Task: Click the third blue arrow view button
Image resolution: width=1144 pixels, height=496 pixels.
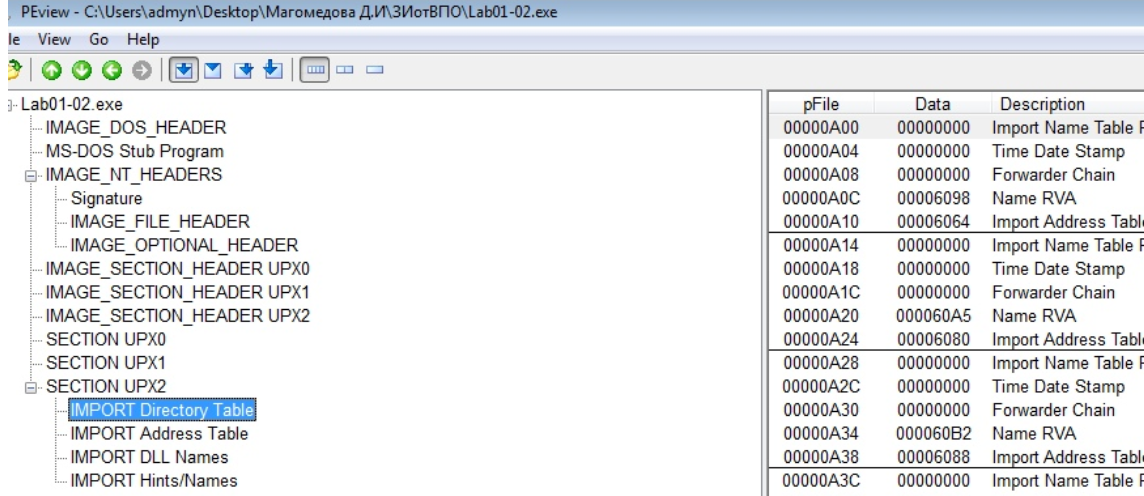Action: click(244, 70)
